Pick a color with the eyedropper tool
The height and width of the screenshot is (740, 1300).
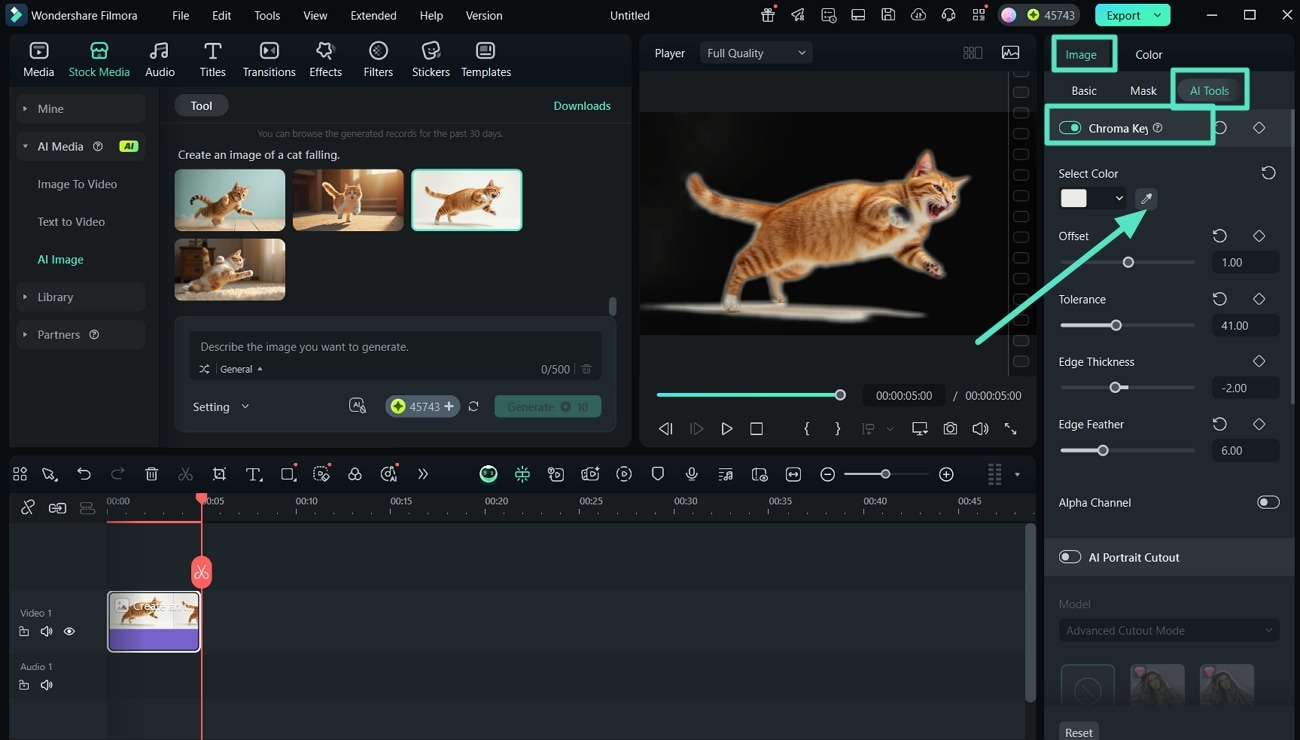tap(1146, 198)
